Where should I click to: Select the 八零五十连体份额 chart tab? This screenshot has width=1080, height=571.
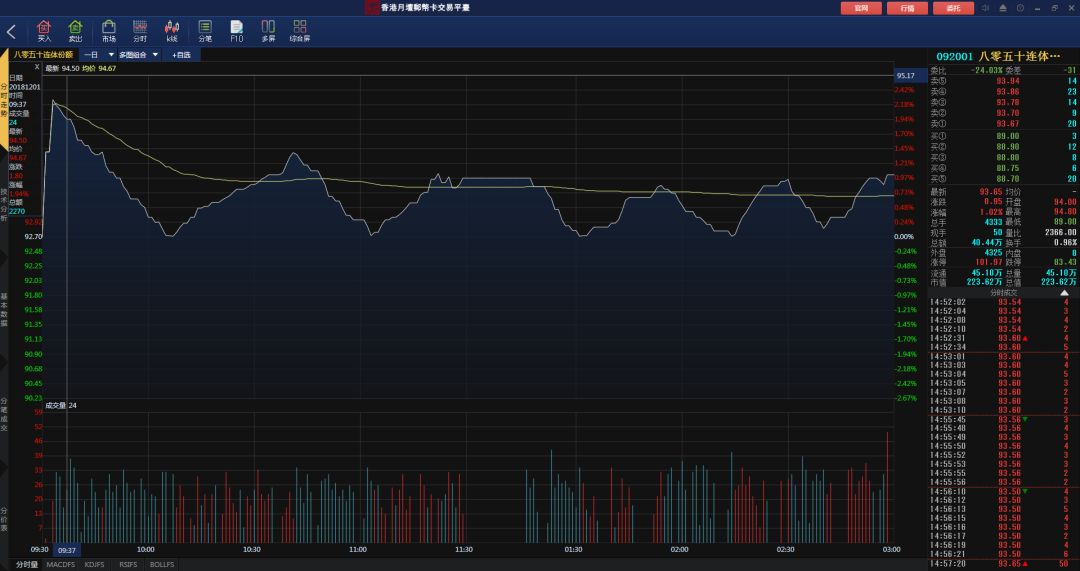click(43, 54)
